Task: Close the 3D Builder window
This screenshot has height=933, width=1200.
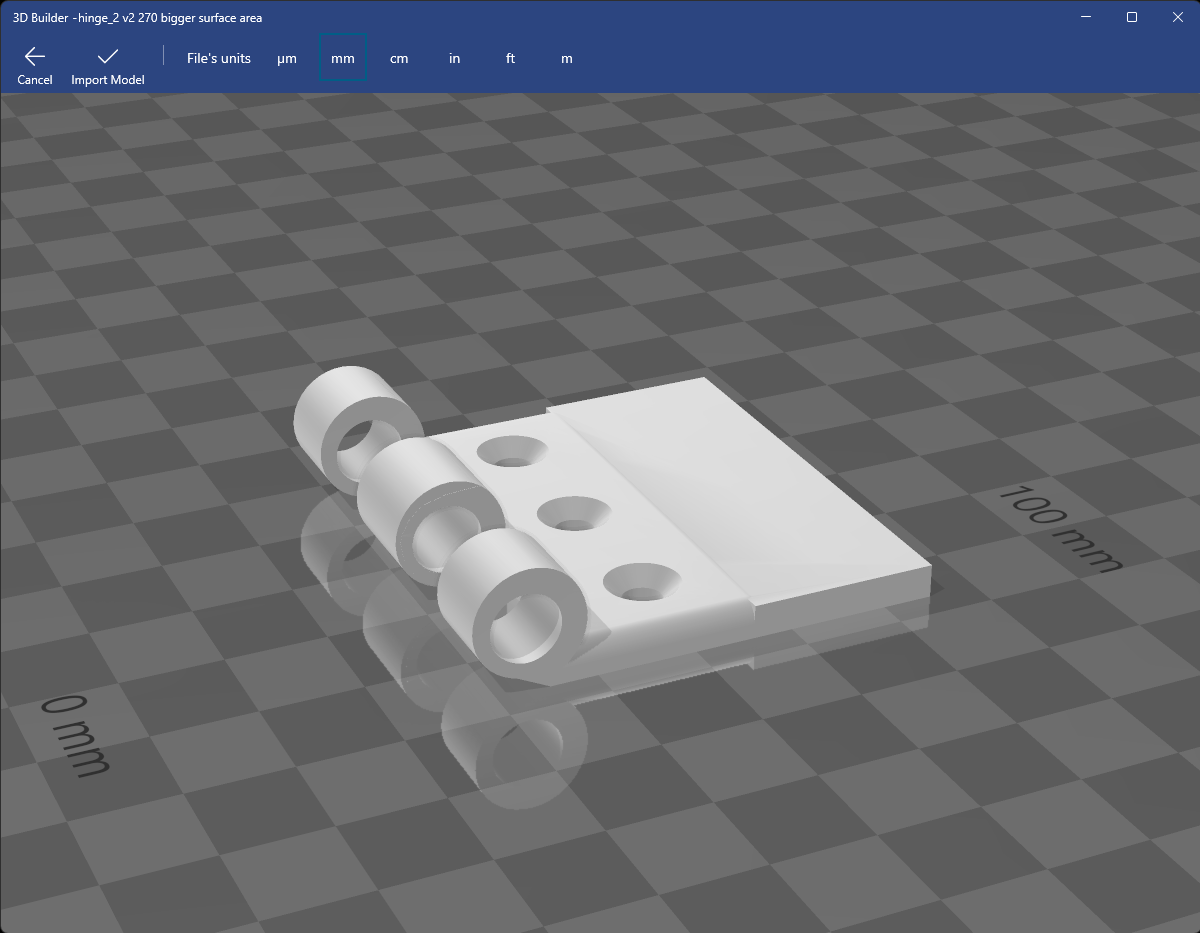Action: point(1177,17)
